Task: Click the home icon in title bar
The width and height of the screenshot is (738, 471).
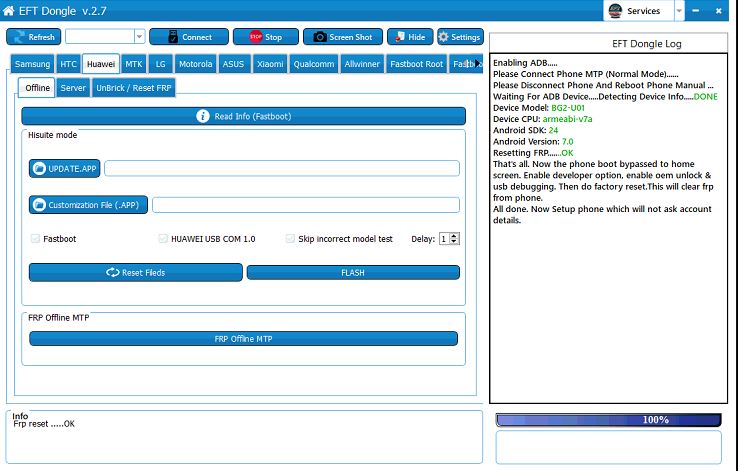Action: coord(8,10)
